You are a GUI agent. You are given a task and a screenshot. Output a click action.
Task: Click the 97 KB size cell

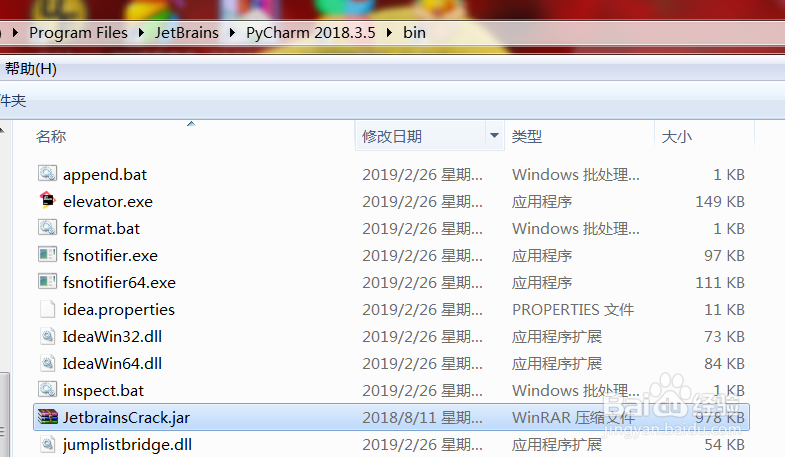(724, 255)
